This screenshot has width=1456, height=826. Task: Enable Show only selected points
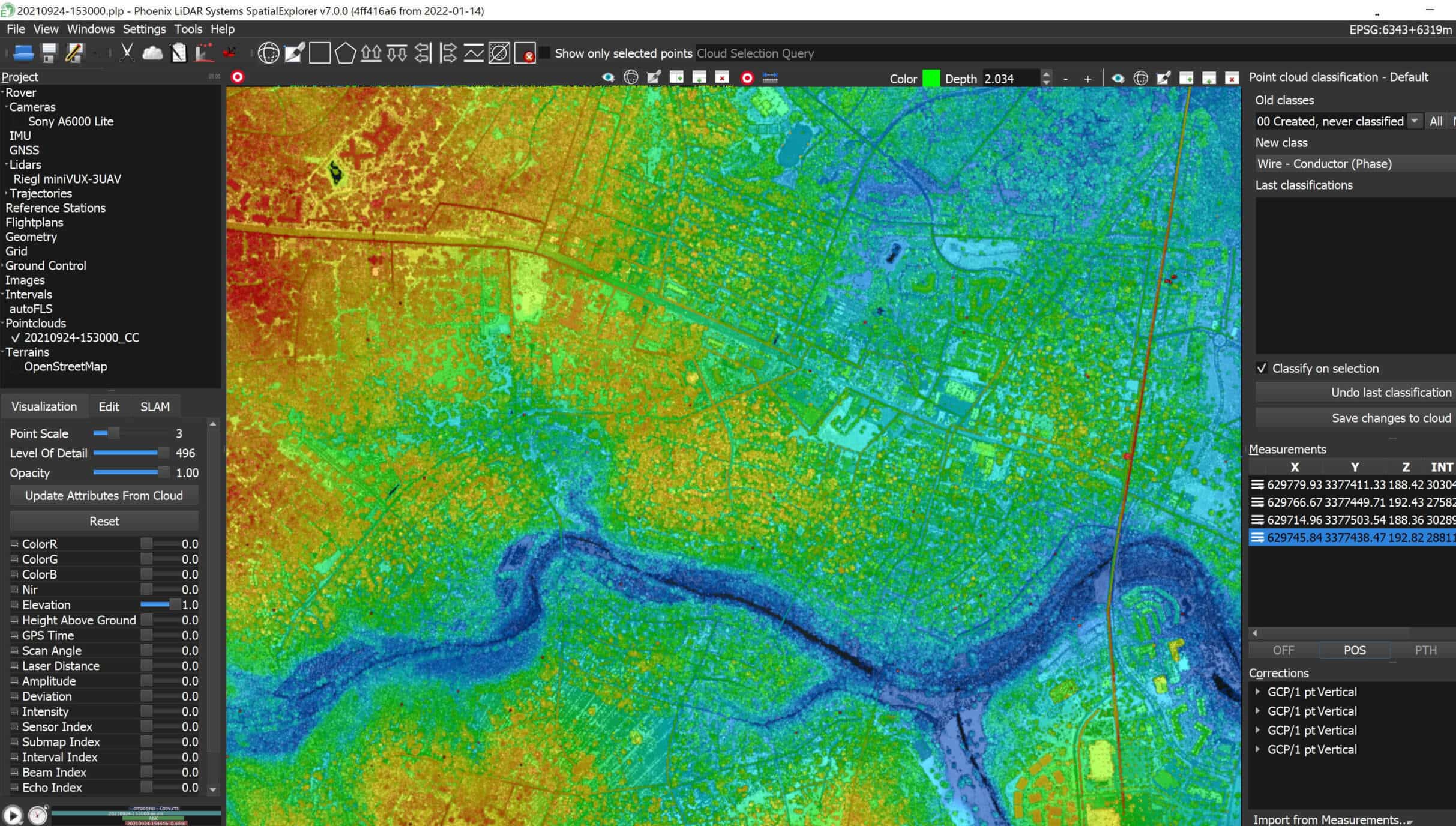(544, 53)
